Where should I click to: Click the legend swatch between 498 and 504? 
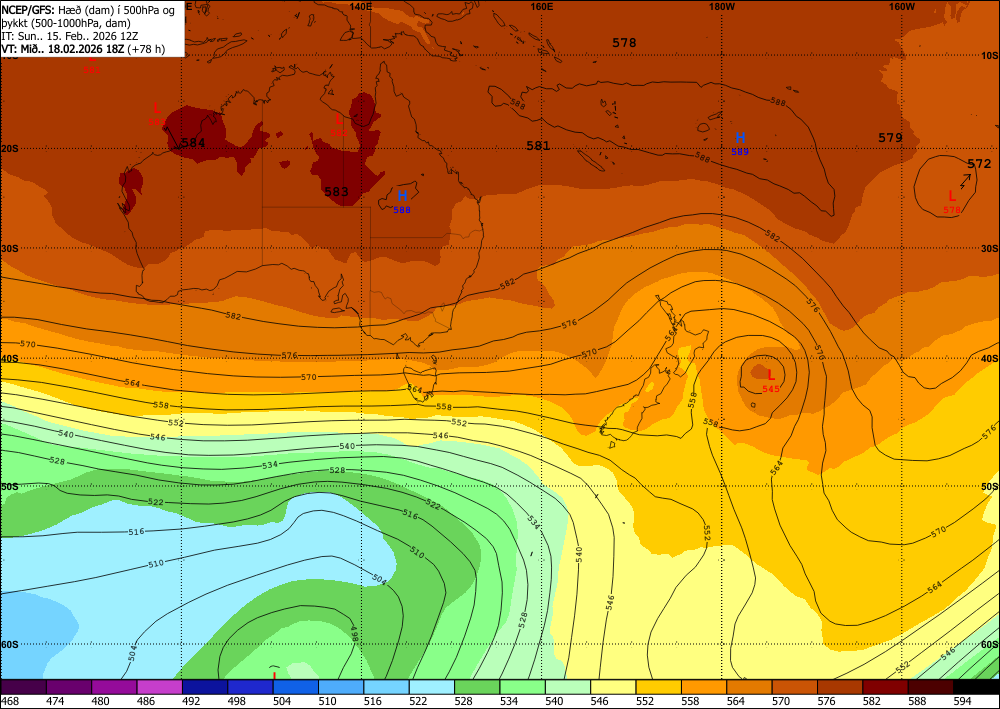pyautogui.click(x=250, y=687)
